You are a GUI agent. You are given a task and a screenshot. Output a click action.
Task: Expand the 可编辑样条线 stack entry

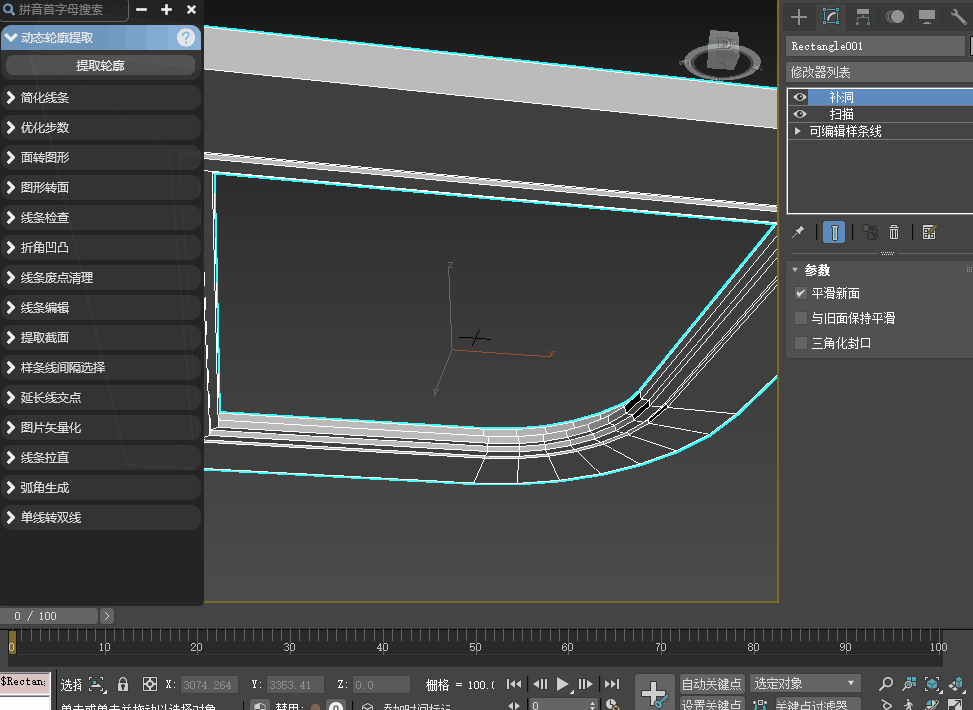pyautogui.click(x=798, y=131)
